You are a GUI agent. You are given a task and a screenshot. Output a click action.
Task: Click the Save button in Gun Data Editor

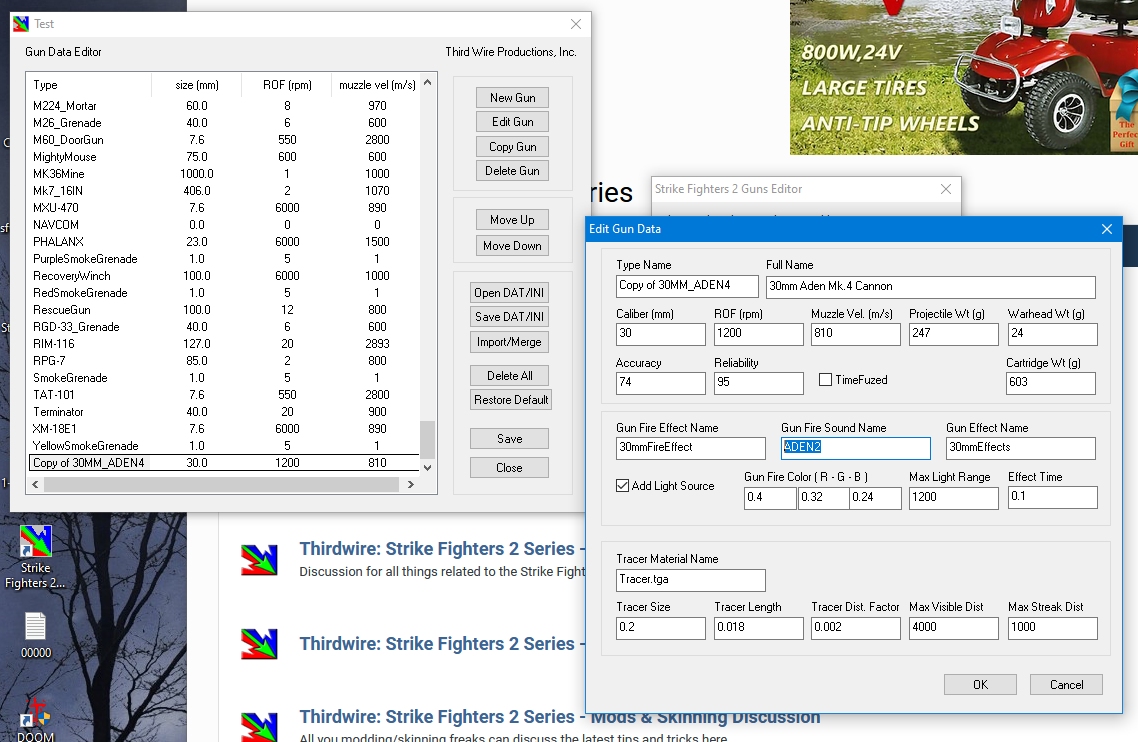pos(509,439)
